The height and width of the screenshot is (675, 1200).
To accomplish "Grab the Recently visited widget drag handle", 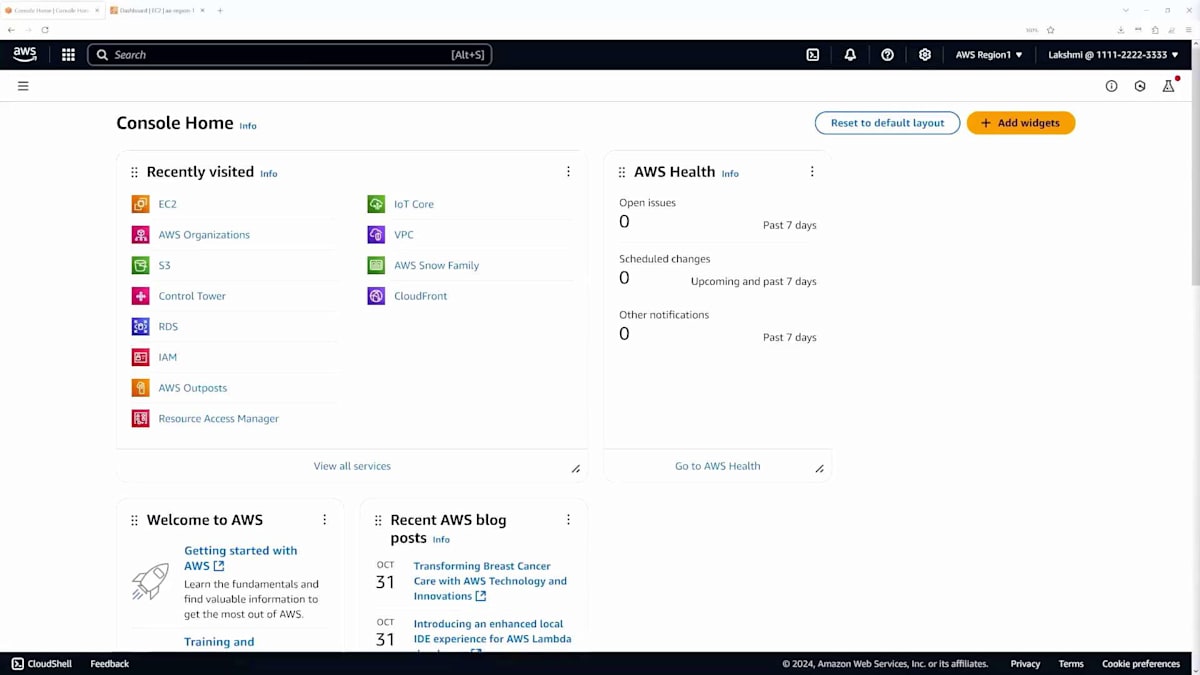I will click(134, 173).
